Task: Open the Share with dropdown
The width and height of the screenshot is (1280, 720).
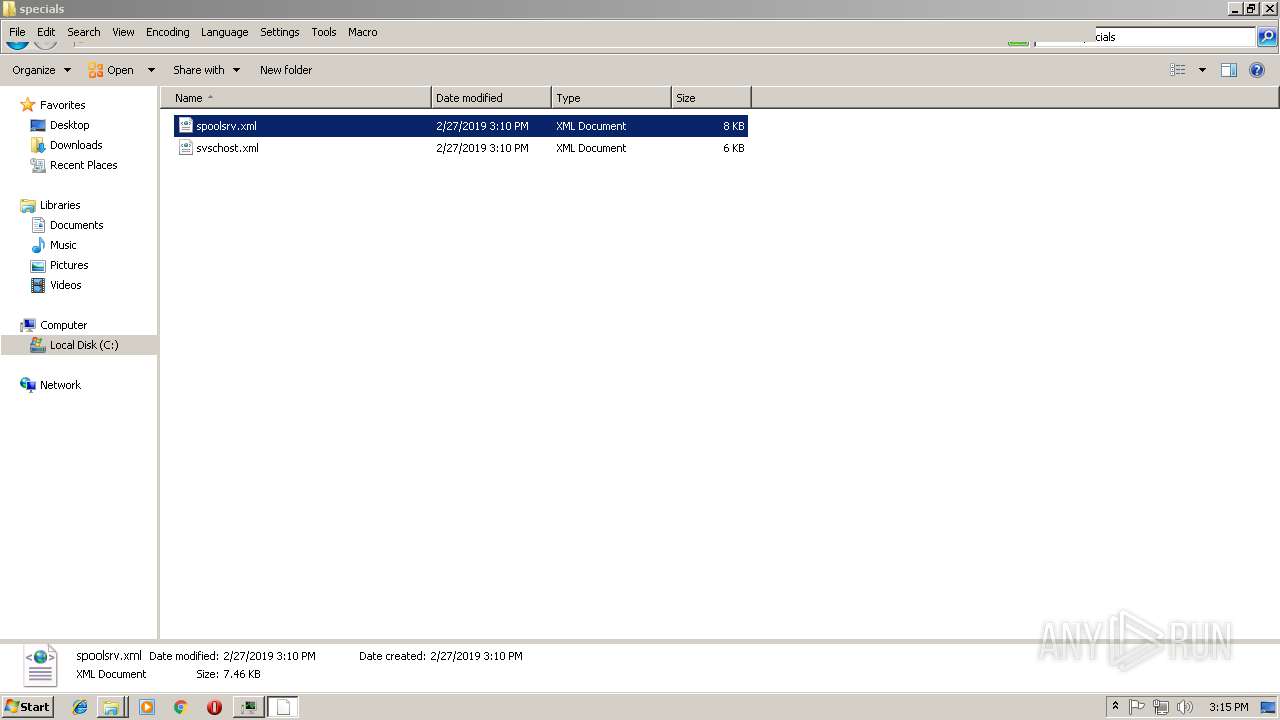Action: coord(206,70)
